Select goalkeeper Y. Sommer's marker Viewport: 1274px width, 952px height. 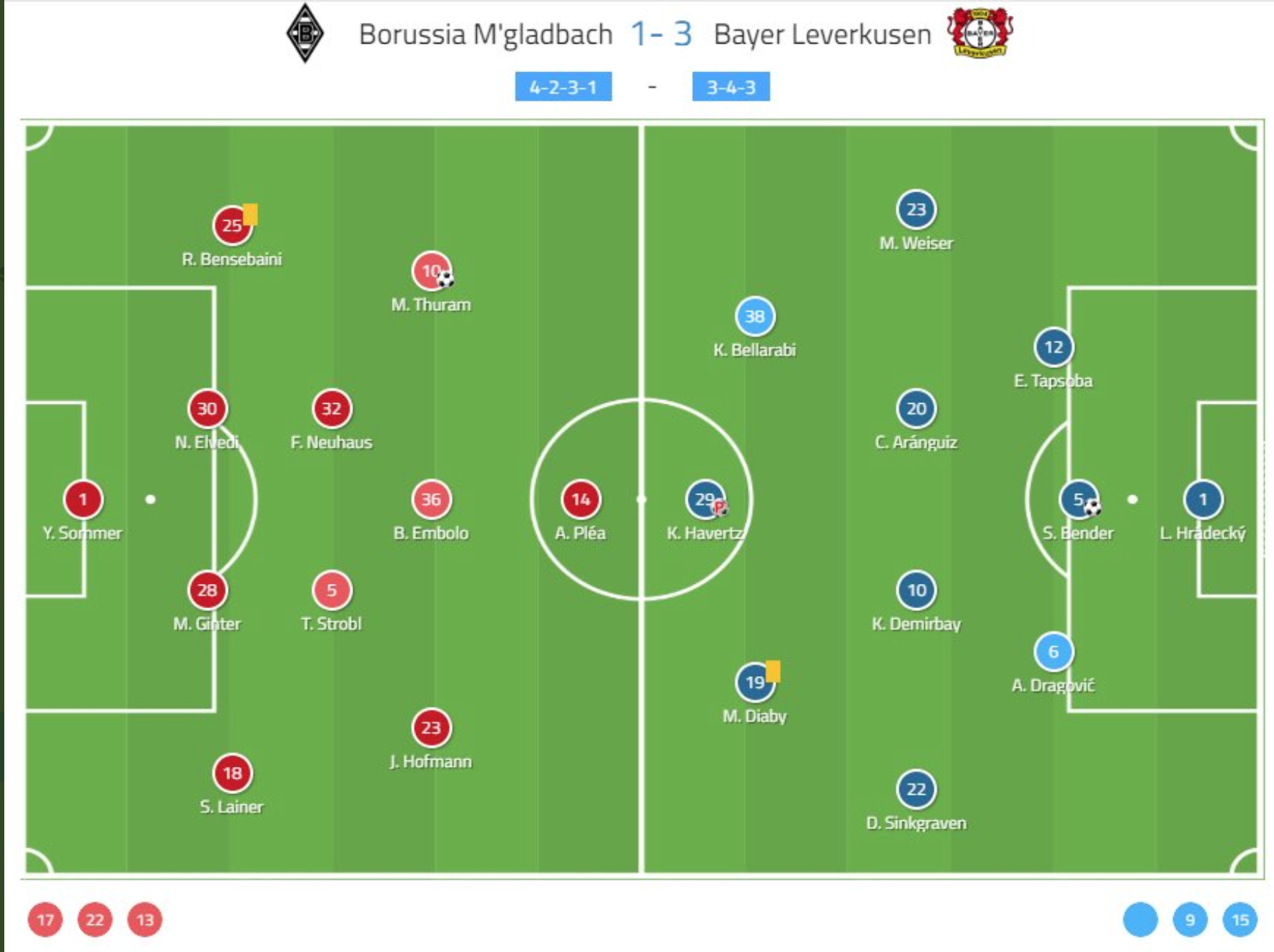point(83,499)
